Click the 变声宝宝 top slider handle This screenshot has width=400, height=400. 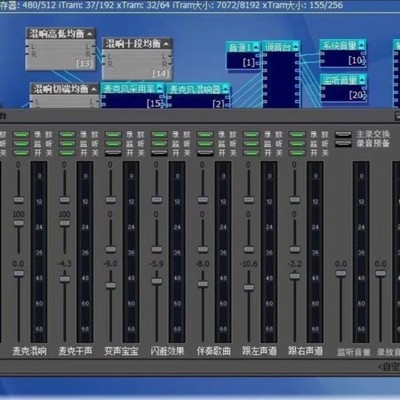point(111,200)
